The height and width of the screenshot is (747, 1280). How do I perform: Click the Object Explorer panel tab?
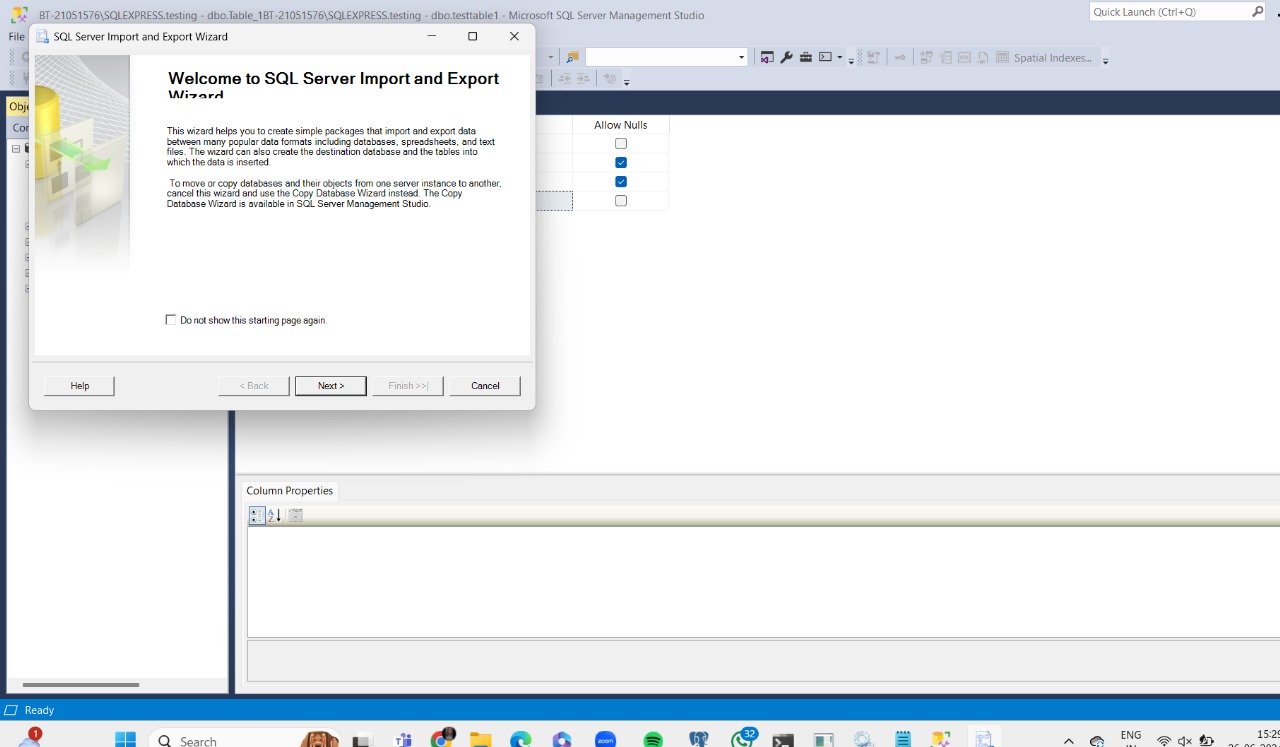18,106
